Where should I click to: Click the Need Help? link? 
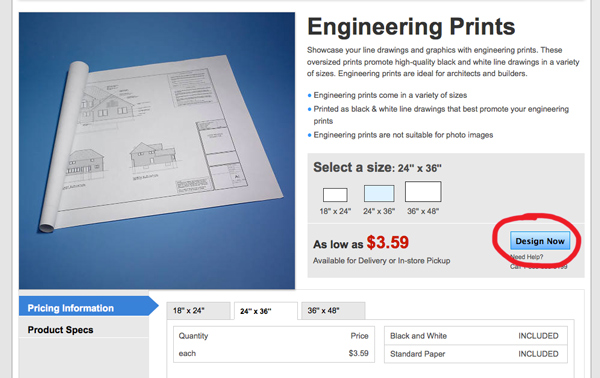(x=527, y=257)
